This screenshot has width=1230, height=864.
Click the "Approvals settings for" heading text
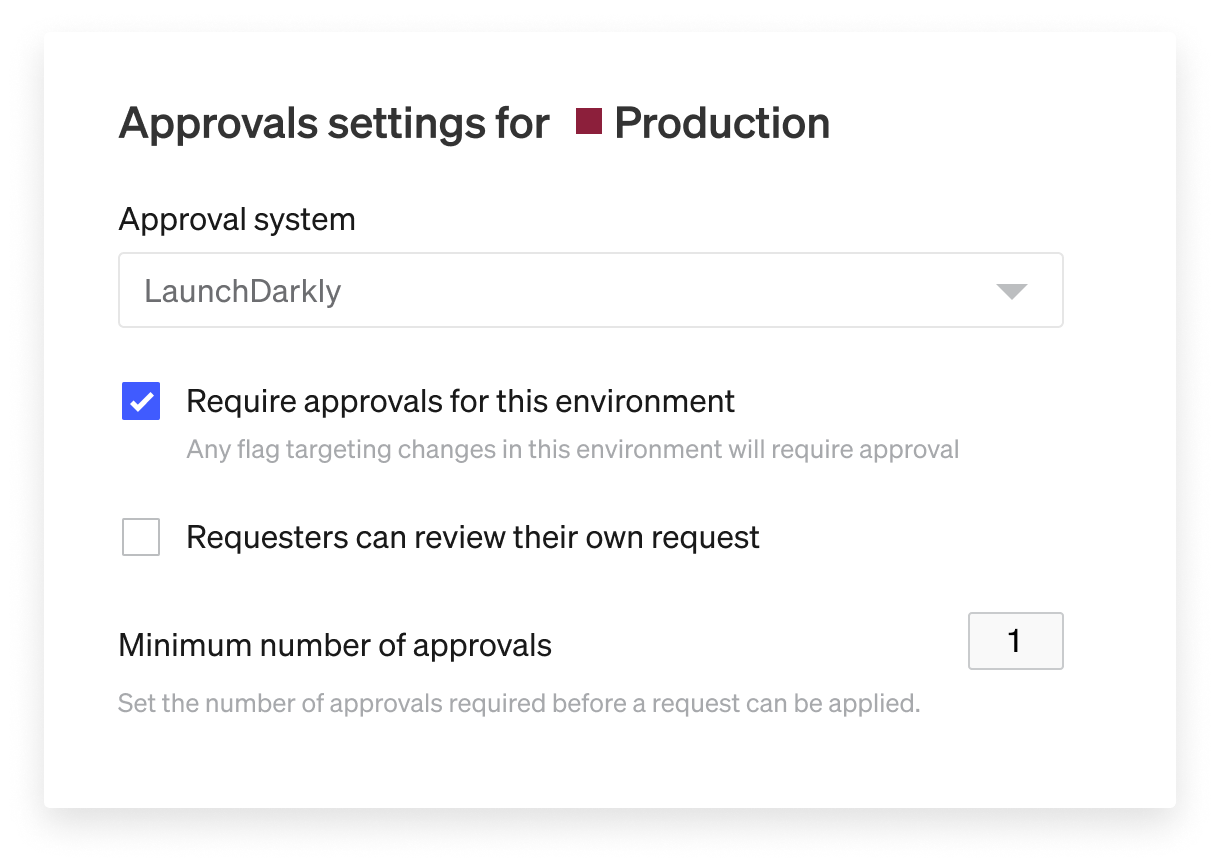click(x=334, y=124)
